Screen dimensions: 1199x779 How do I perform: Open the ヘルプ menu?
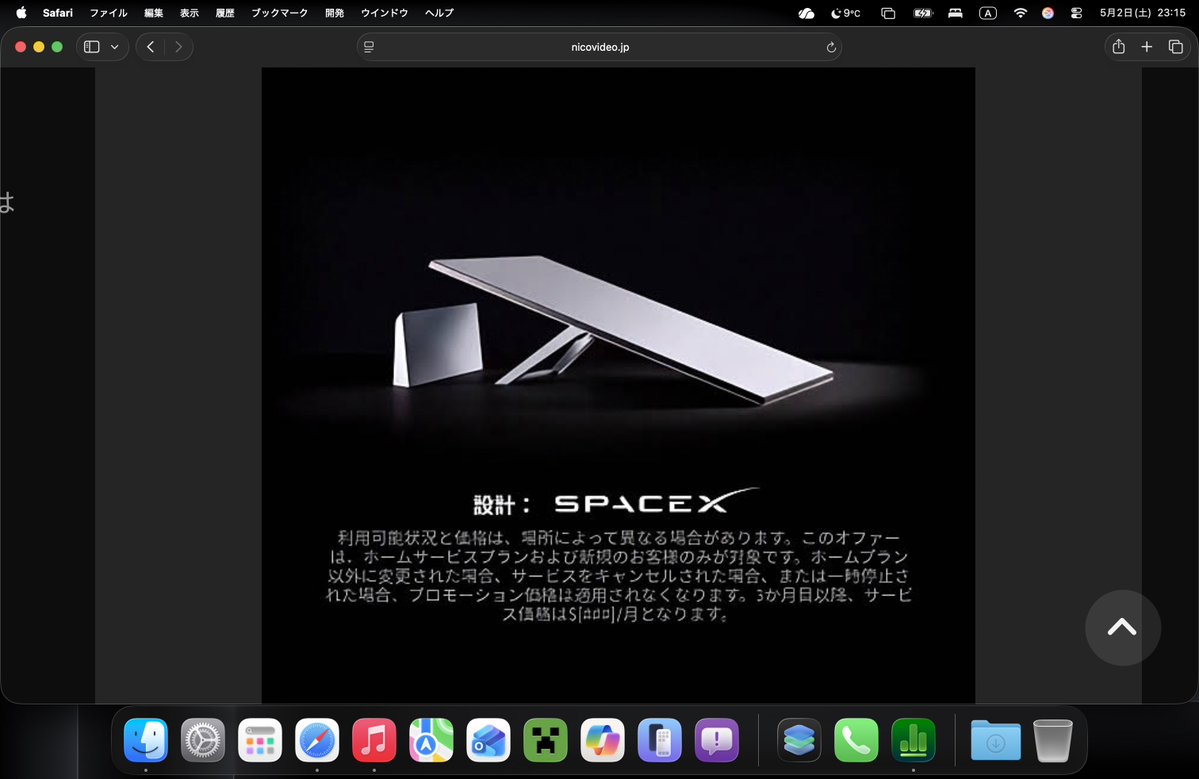(x=440, y=12)
